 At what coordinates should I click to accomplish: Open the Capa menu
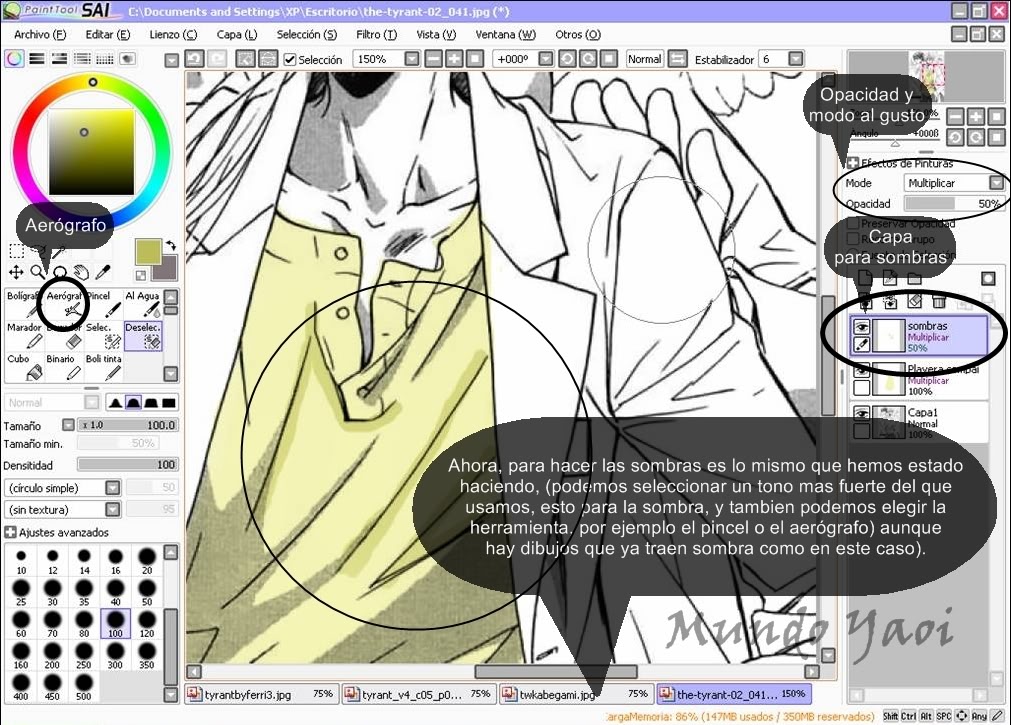[x=237, y=34]
